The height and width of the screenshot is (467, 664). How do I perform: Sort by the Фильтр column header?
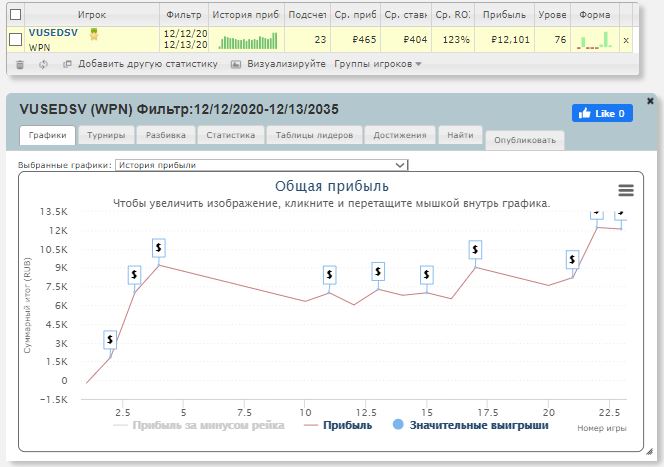pos(184,15)
